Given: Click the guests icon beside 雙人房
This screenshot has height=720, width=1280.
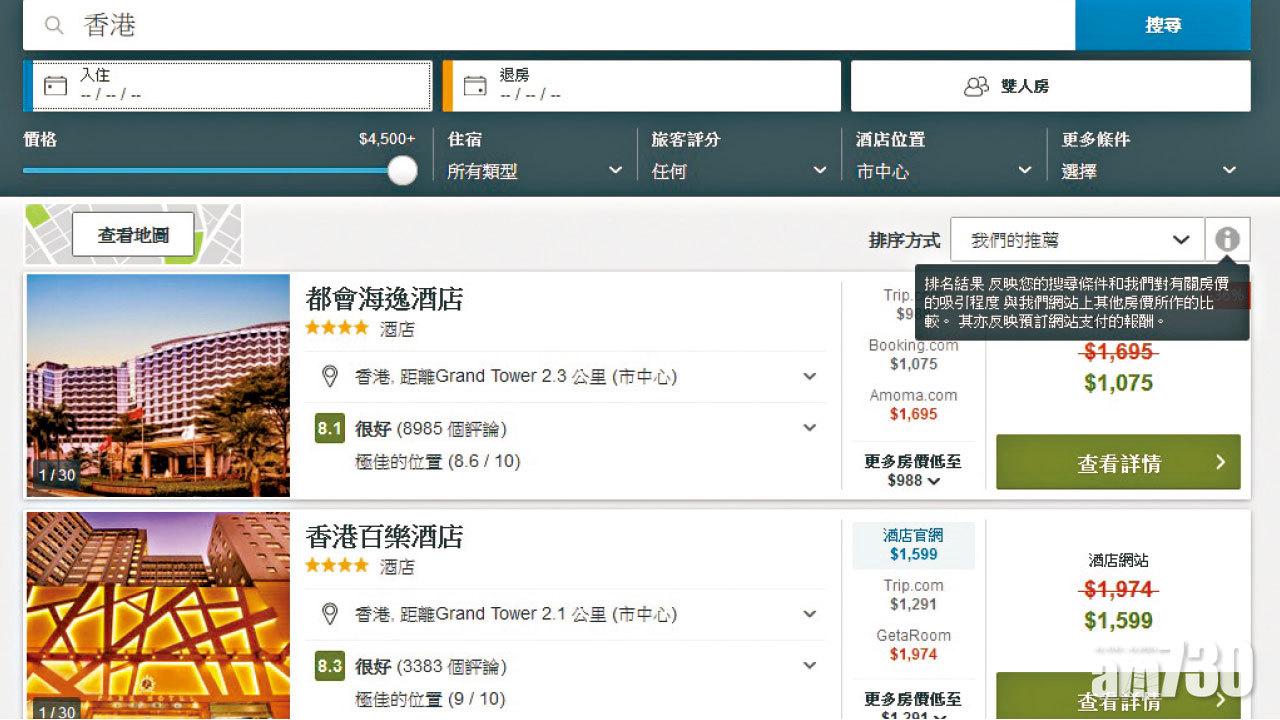Looking at the screenshot, I should (x=975, y=85).
